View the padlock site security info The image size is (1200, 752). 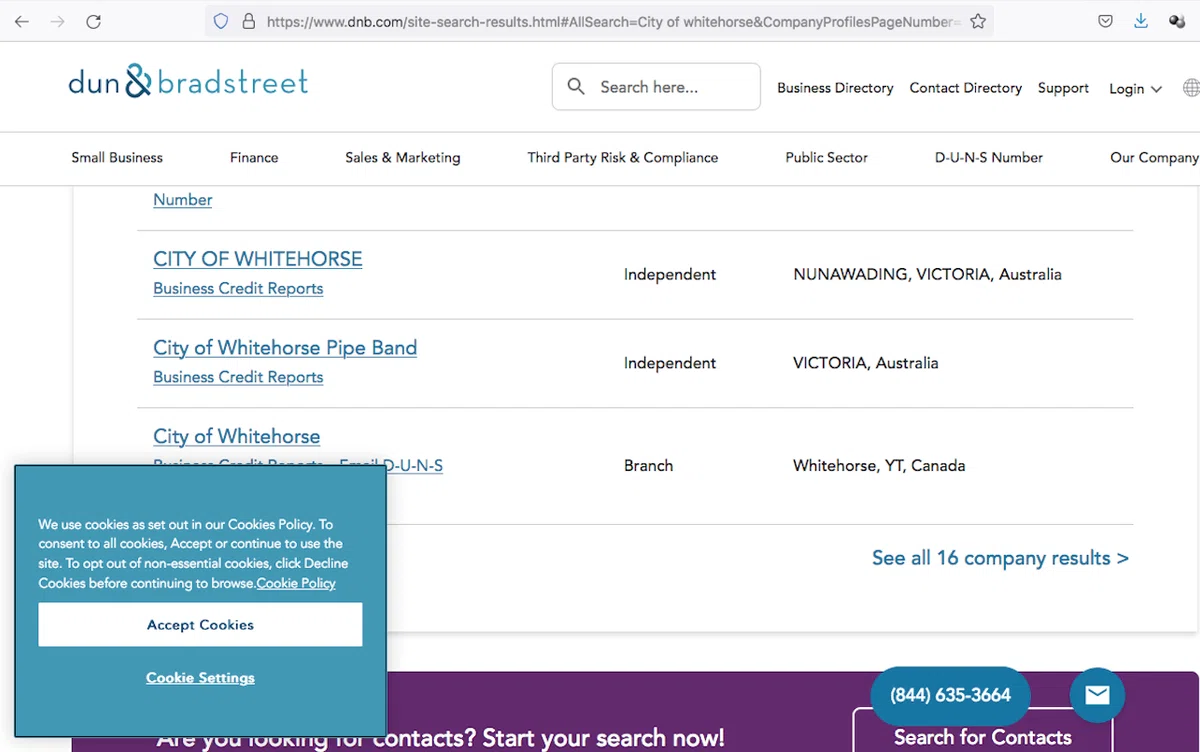248,21
